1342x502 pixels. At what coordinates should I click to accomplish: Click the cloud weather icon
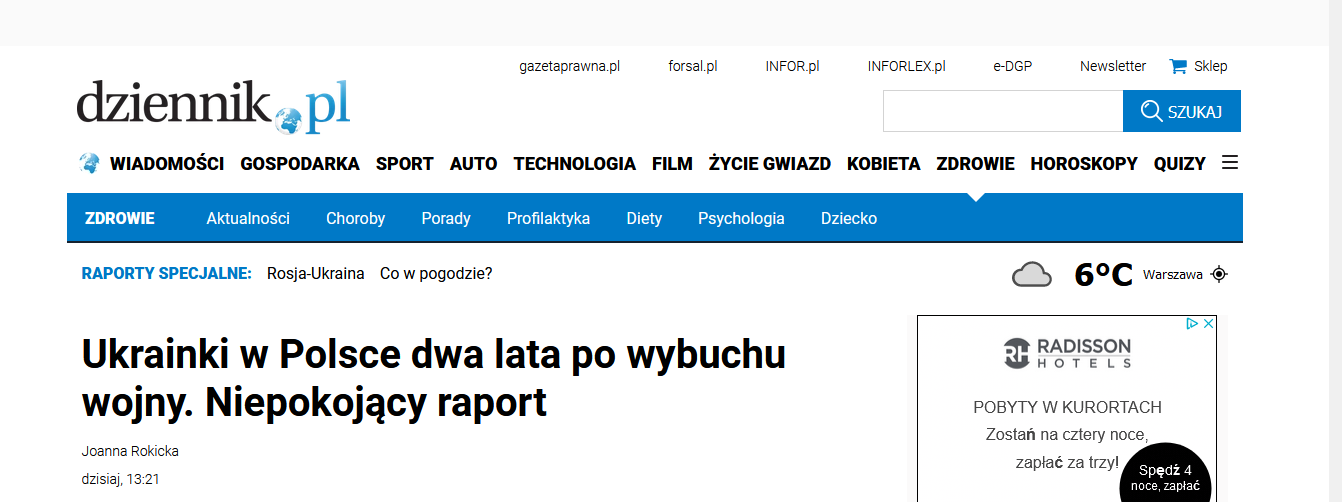click(x=1032, y=274)
